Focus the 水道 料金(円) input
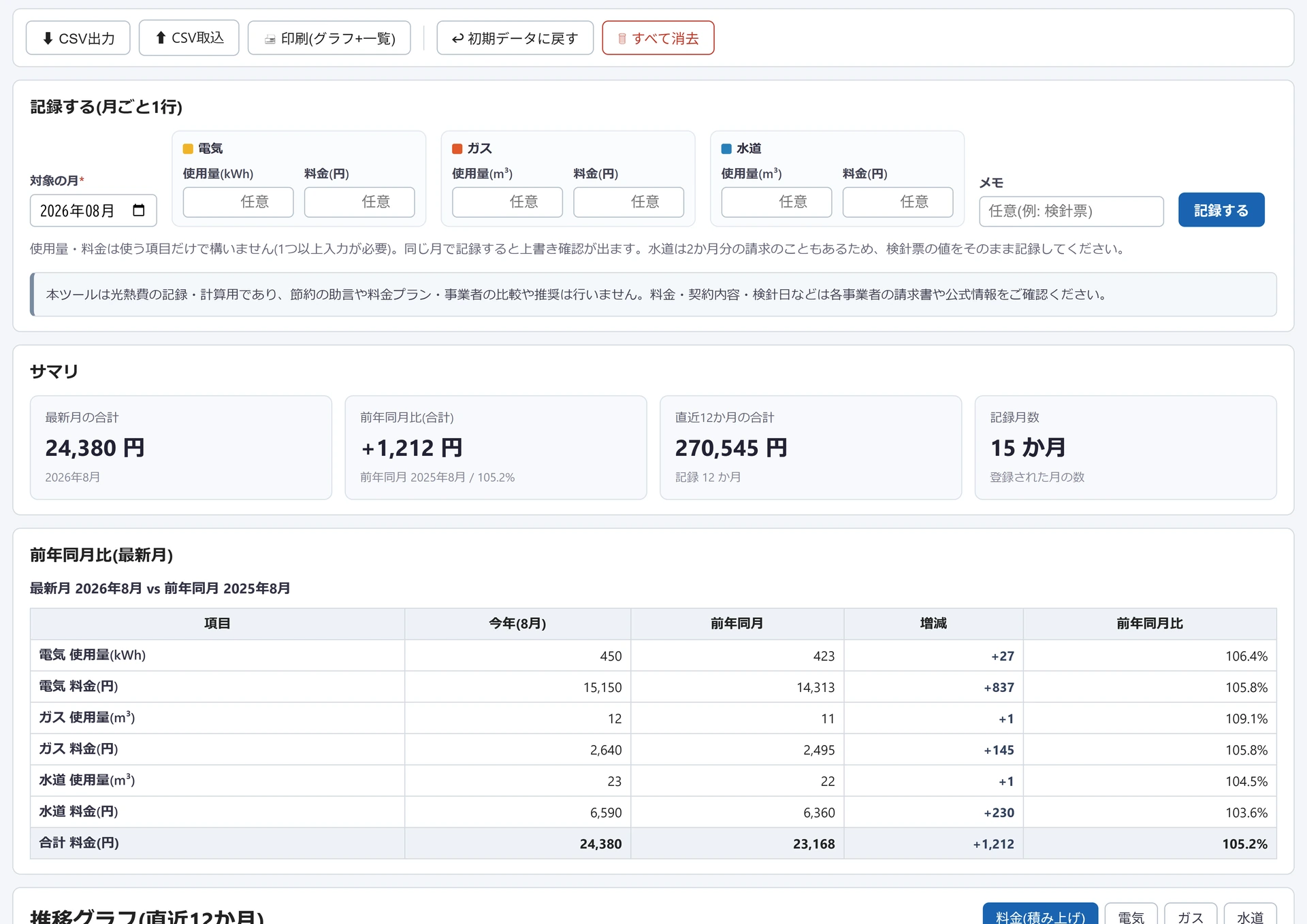This screenshot has width=1307, height=924. [x=898, y=202]
